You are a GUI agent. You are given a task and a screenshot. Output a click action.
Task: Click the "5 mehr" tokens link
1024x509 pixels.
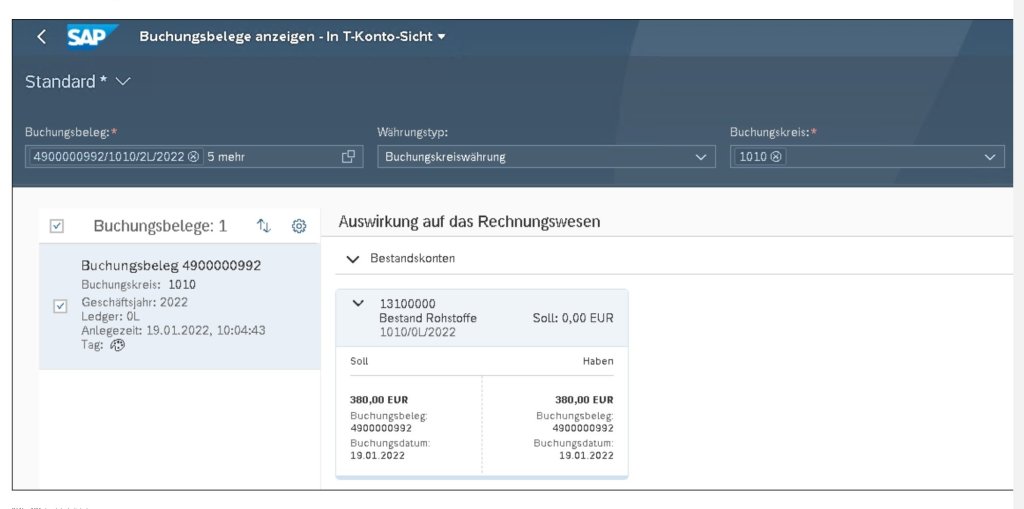click(x=226, y=157)
